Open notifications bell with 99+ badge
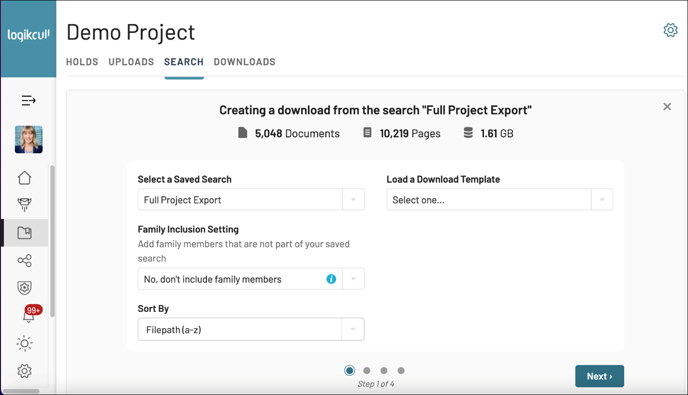Image resolution: width=688 pixels, height=395 pixels. [x=29, y=313]
